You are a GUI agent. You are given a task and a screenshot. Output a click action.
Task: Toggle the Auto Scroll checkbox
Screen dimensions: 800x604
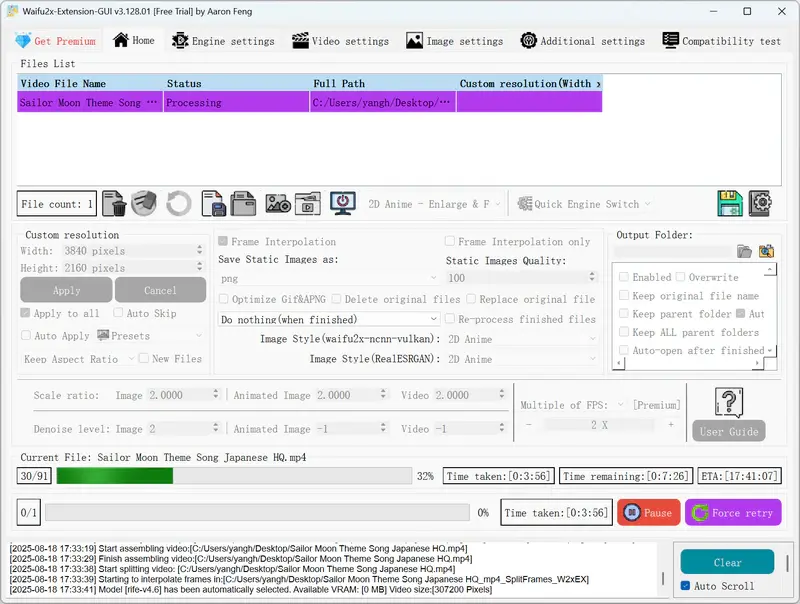(x=685, y=586)
